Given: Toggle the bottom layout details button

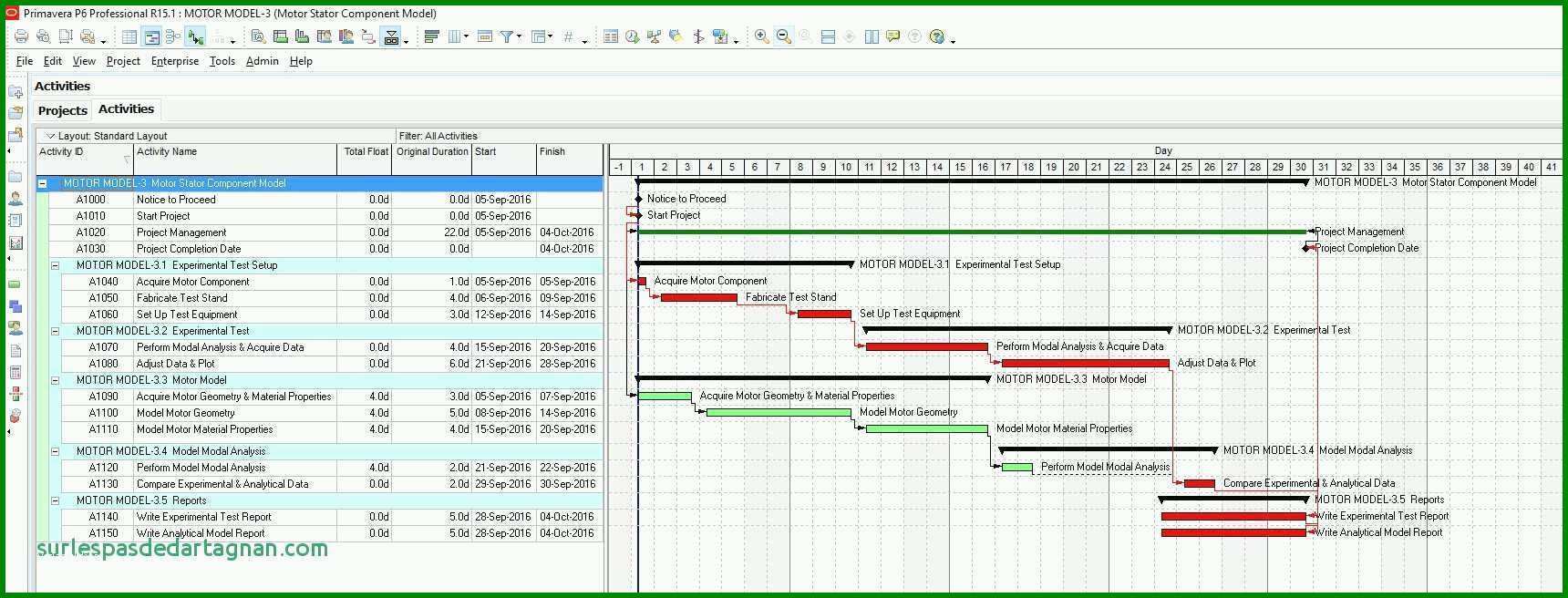Looking at the screenshot, I should [x=391, y=36].
